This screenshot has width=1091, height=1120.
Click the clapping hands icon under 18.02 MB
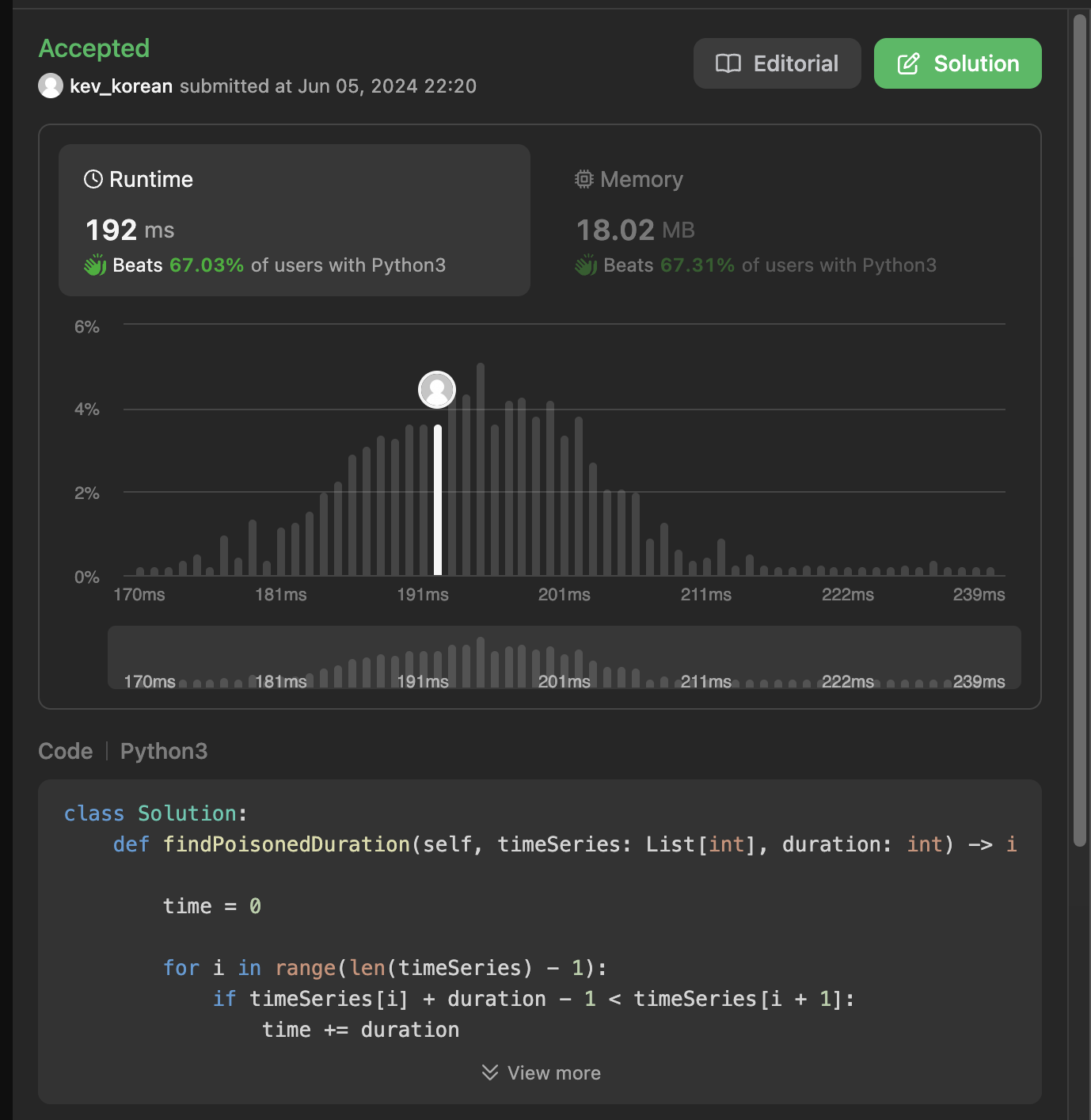(x=586, y=265)
